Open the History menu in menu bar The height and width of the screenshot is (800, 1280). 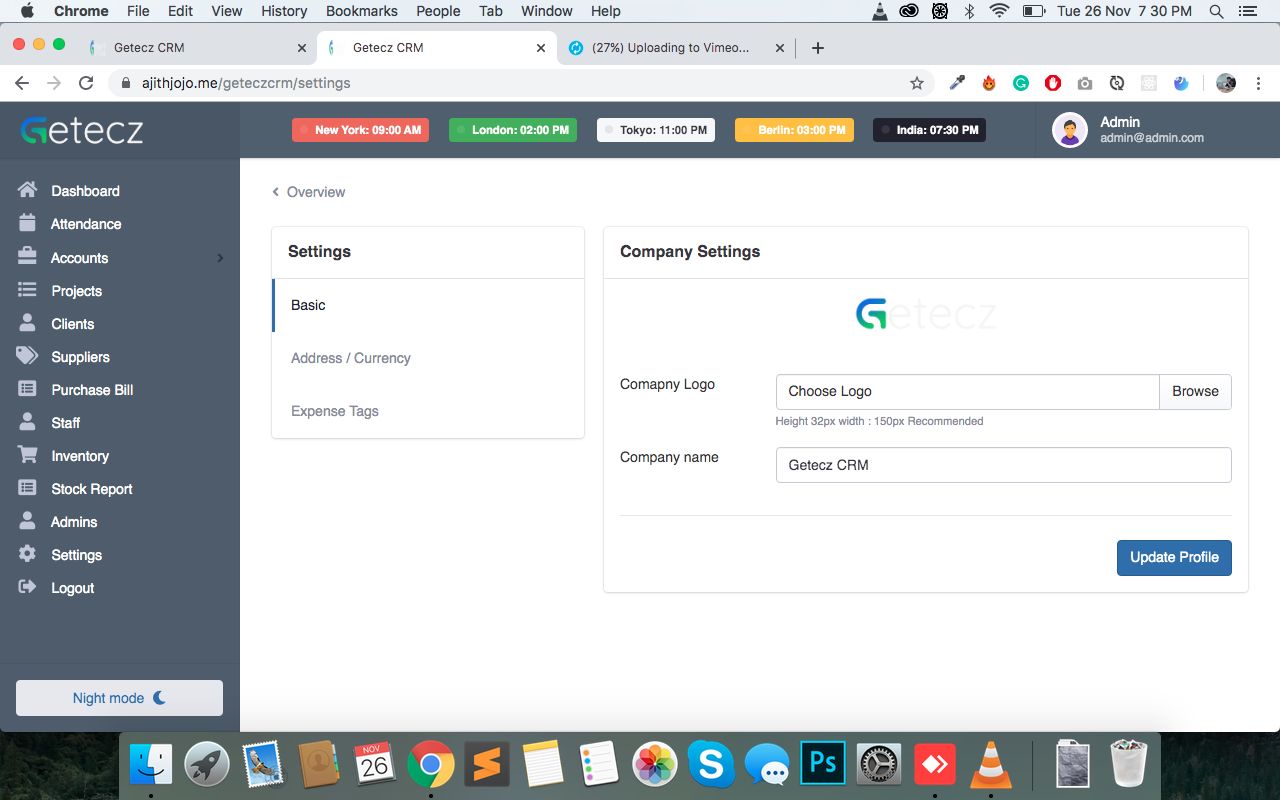click(284, 11)
